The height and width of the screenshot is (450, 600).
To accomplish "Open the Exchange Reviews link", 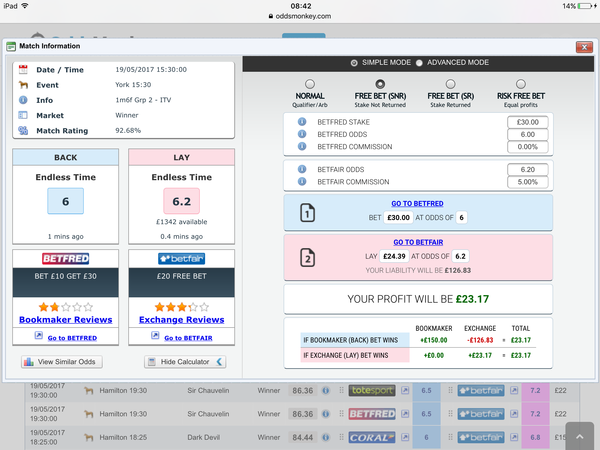I will 181,320.
